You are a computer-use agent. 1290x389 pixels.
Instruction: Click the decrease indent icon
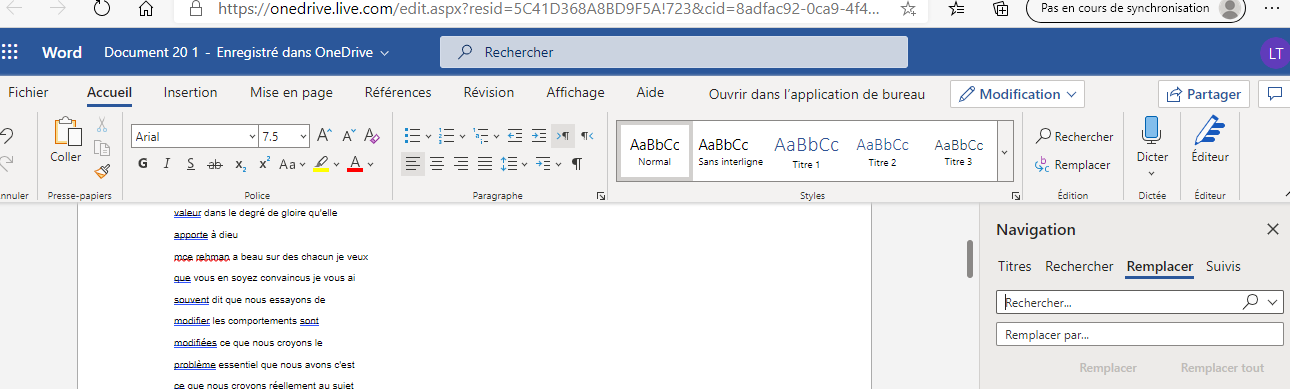515,136
